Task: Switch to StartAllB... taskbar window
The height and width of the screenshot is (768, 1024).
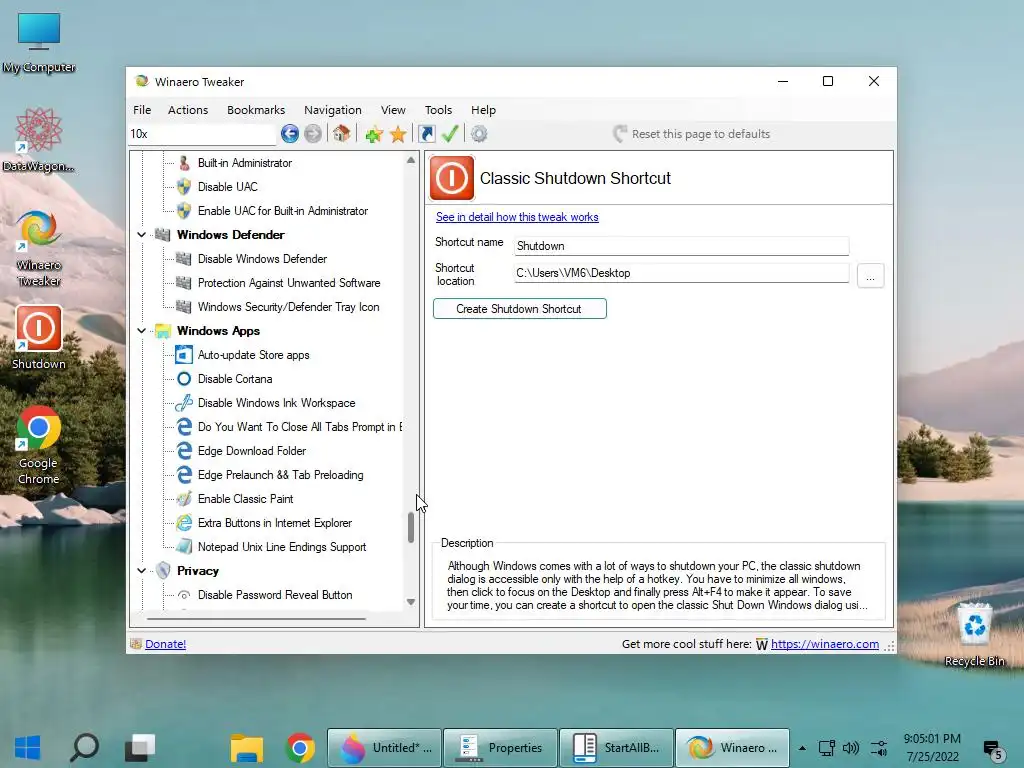Action: pyautogui.click(x=616, y=748)
